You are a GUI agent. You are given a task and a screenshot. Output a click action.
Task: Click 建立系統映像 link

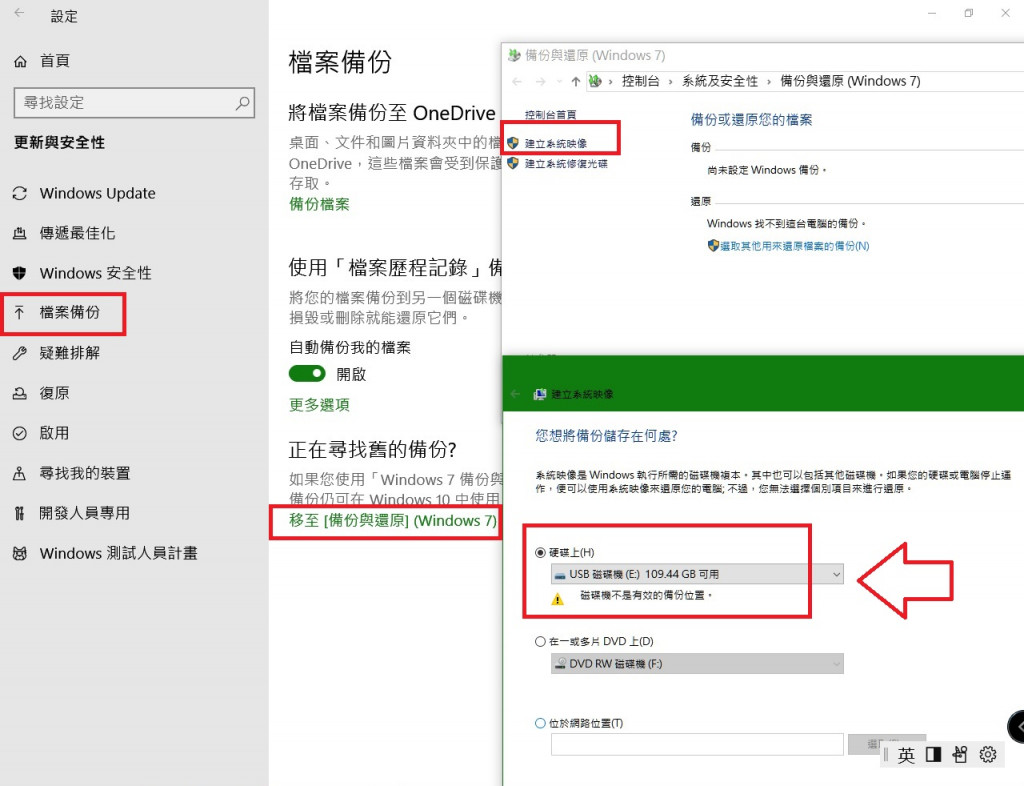pos(556,144)
